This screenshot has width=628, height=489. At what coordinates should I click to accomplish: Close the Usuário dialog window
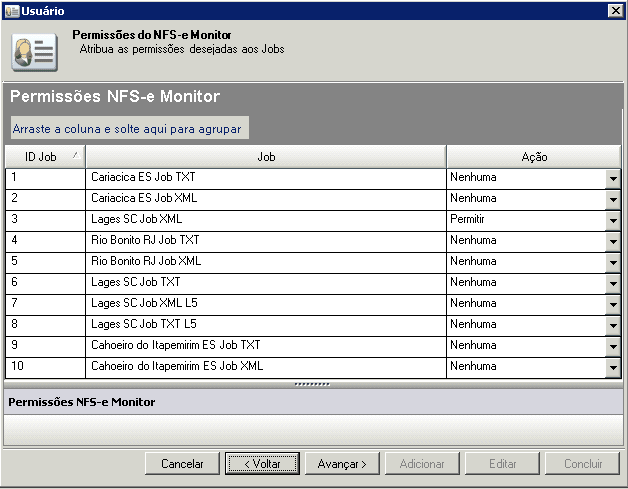pyautogui.click(x=615, y=10)
